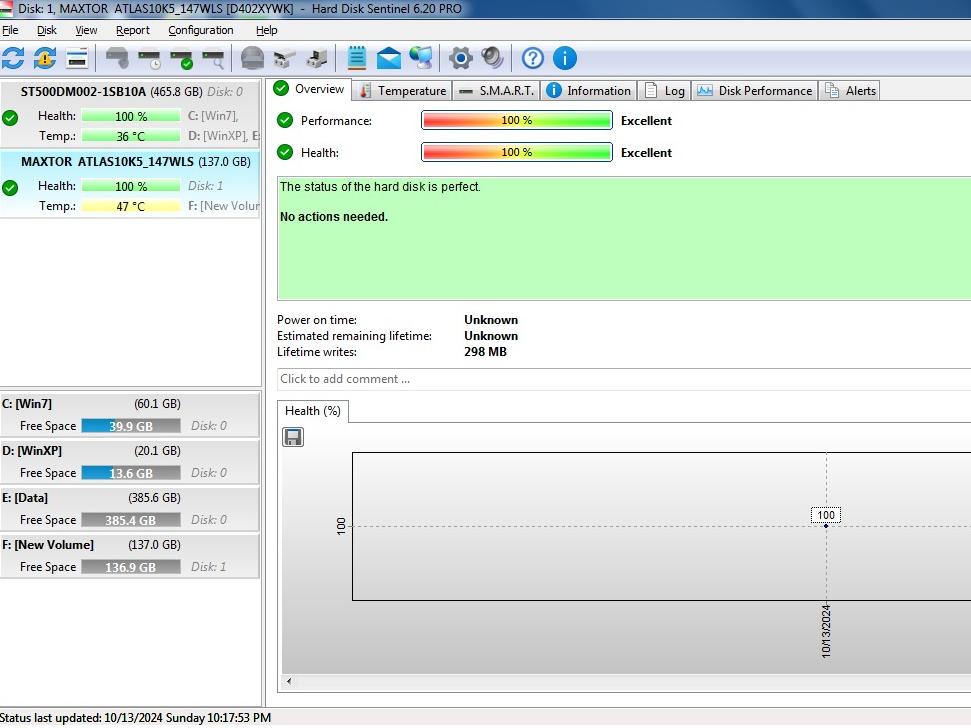The image size is (971, 728).
Task: Select the ST500DM002-1SB10A disk entry
Action: point(130,114)
